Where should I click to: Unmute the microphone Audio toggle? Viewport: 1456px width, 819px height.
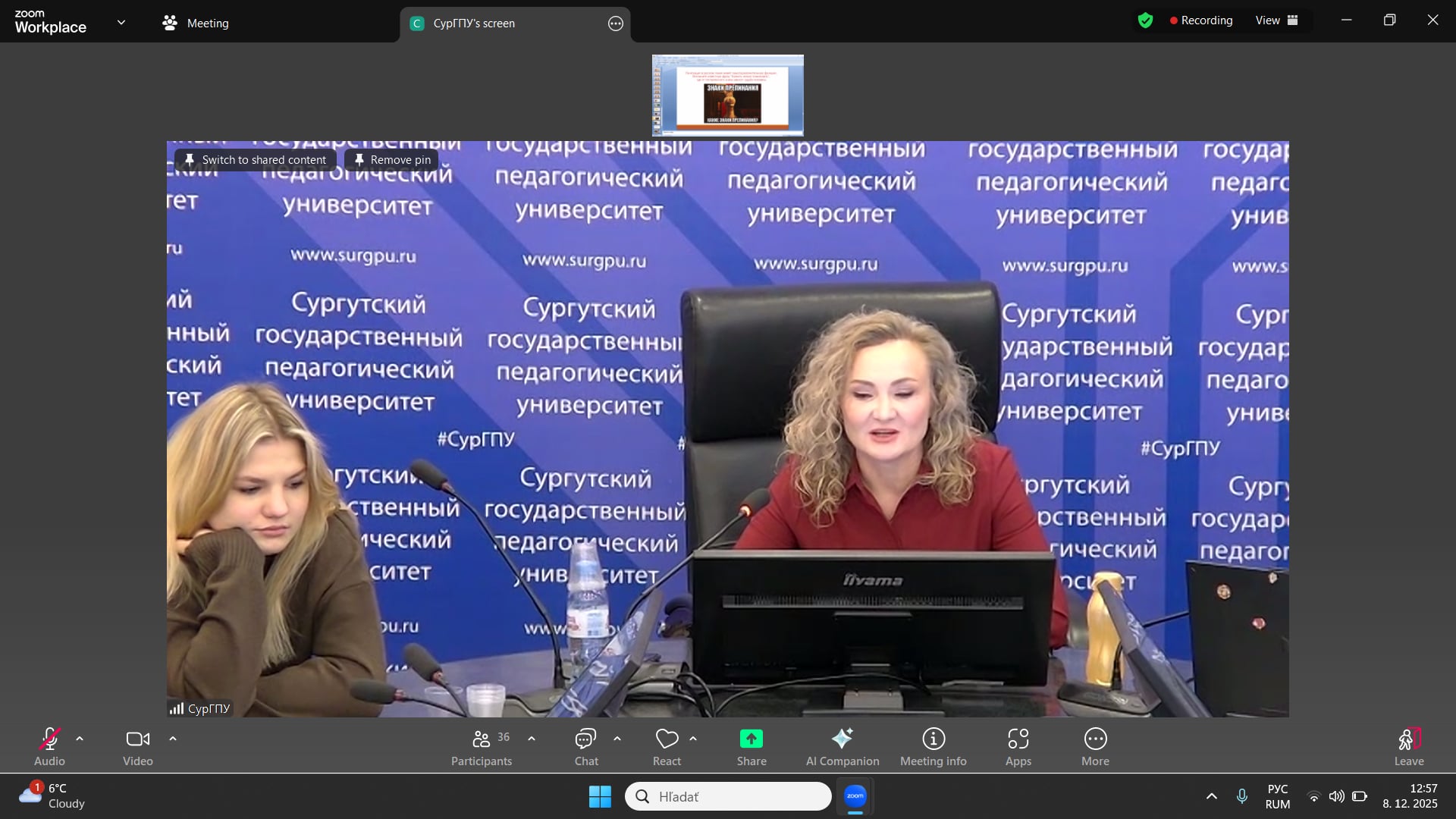49,739
